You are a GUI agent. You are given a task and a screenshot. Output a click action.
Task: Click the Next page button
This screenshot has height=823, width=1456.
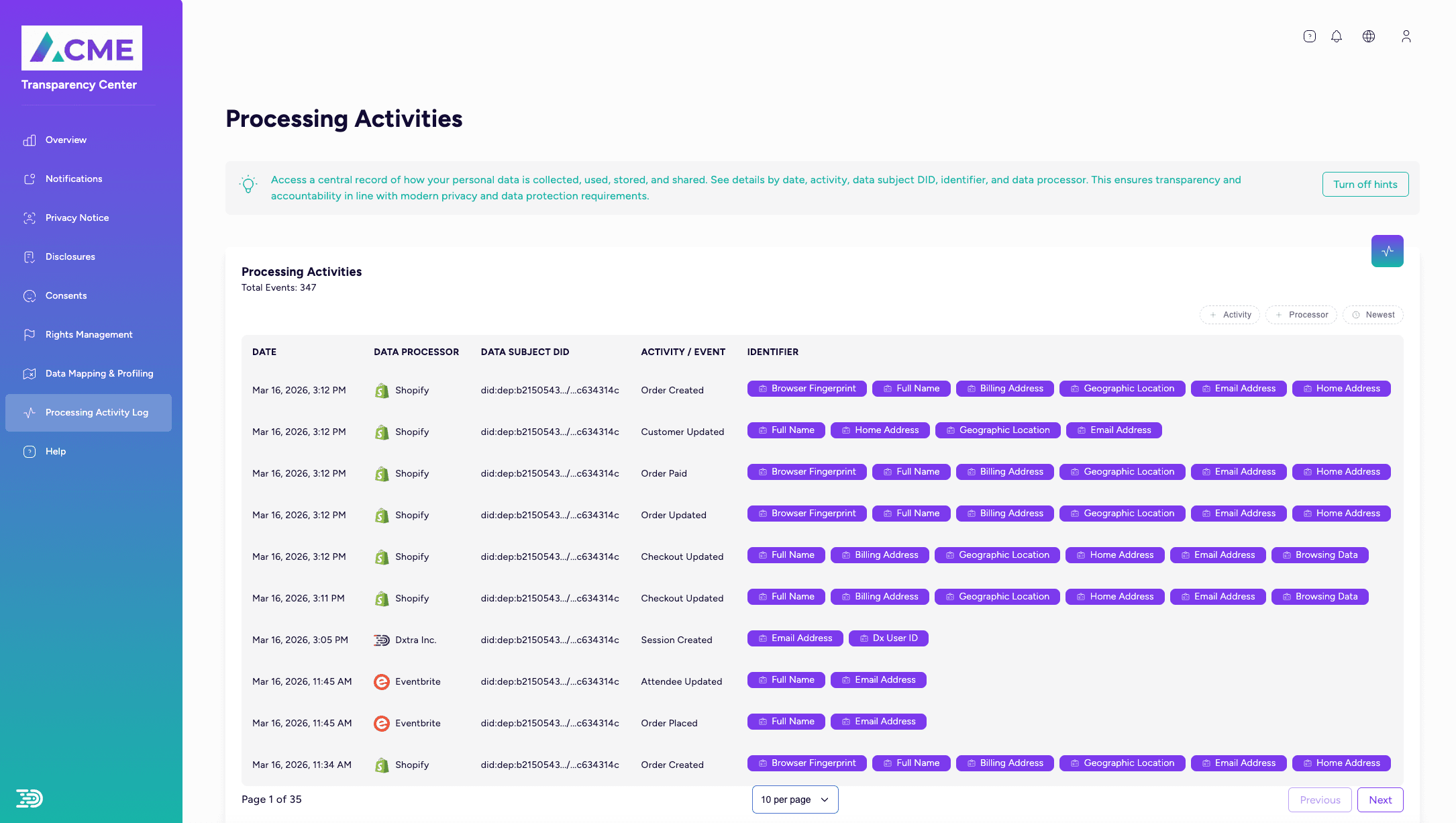pos(1380,800)
